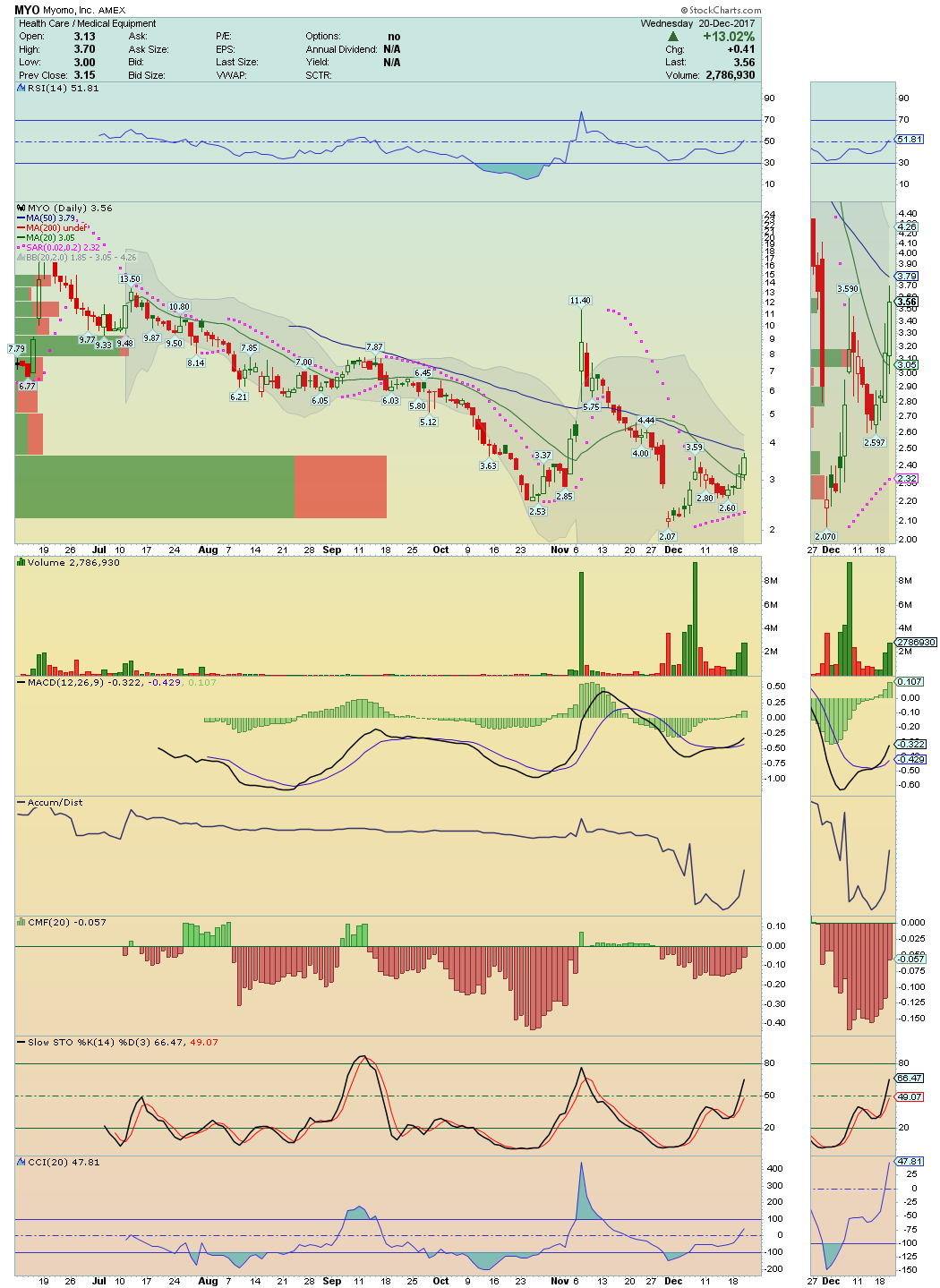Screen dimensions: 940x1288
Task: Click the 13.50 price peak annotation
Action: 131,279
